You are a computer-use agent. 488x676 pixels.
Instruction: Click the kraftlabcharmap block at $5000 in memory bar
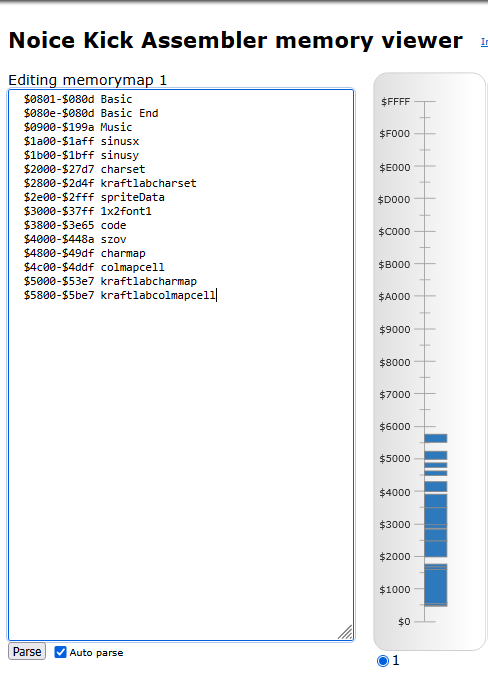[x=436, y=455]
